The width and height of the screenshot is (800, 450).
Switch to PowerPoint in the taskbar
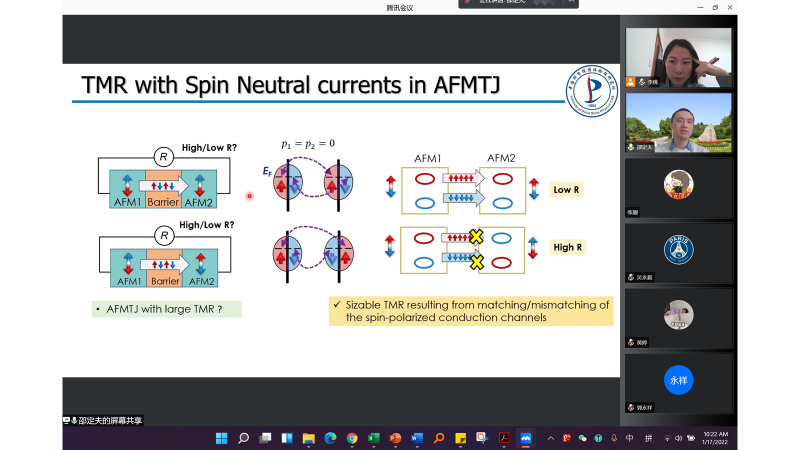pyautogui.click(x=395, y=438)
